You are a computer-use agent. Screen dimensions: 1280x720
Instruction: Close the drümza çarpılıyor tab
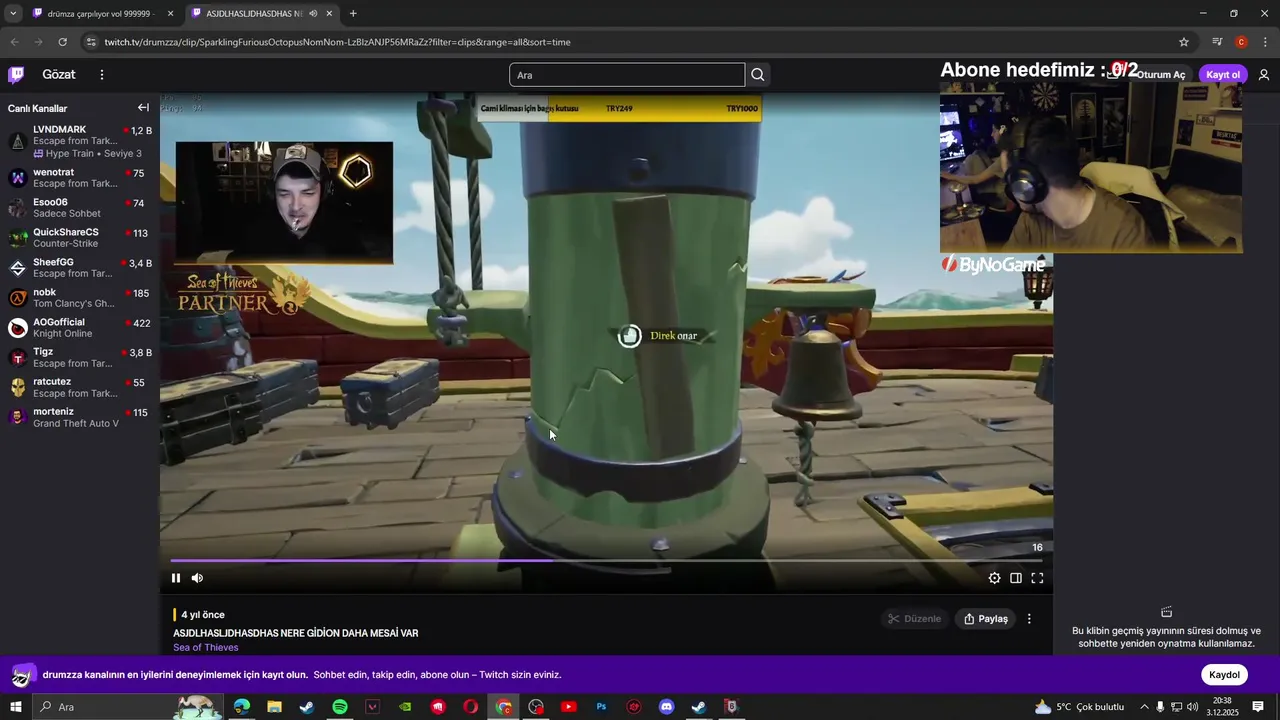pyautogui.click(x=170, y=14)
